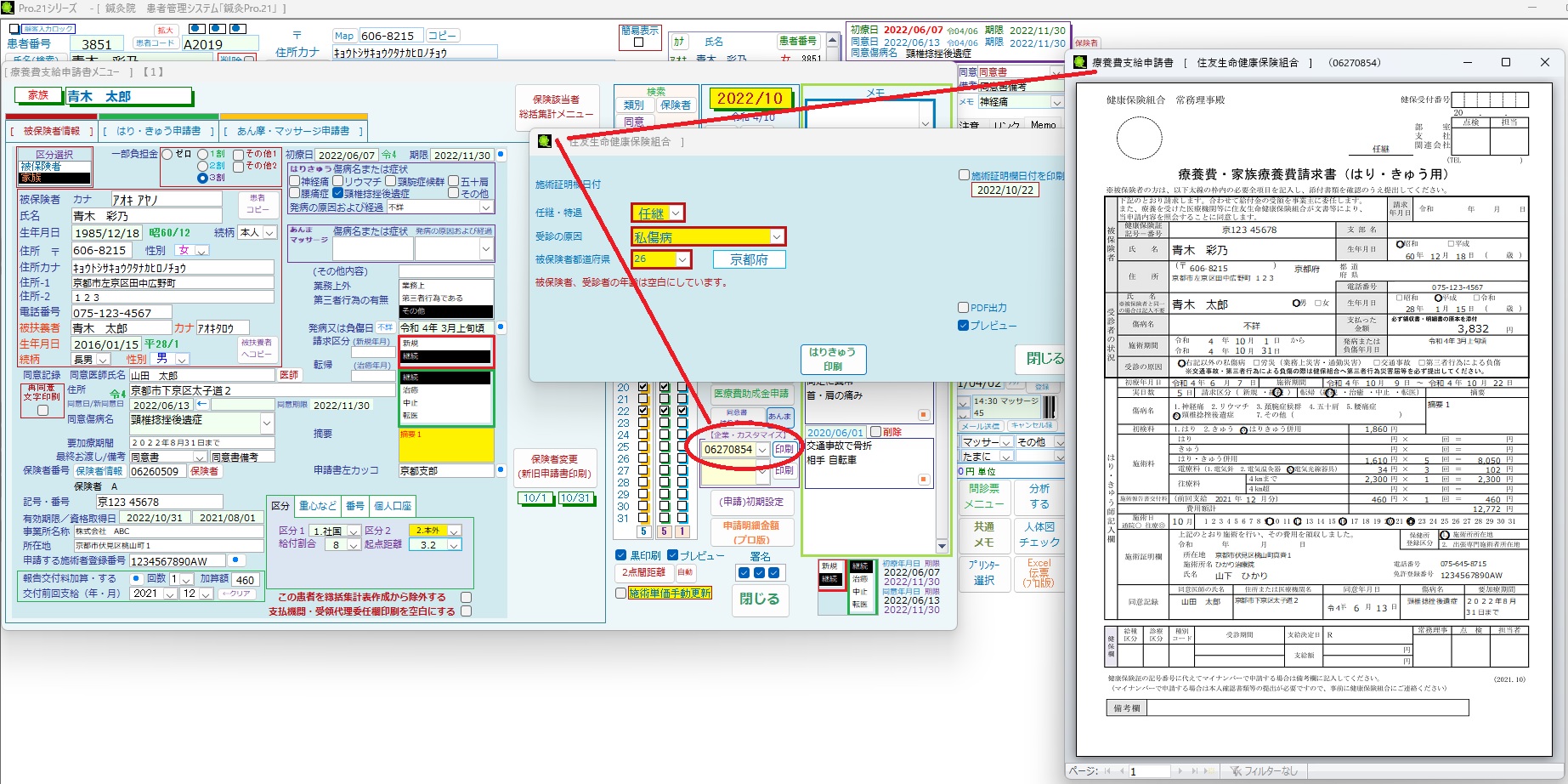Click the 10/31 date button
1568x784 pixels.
click(575, 498)
